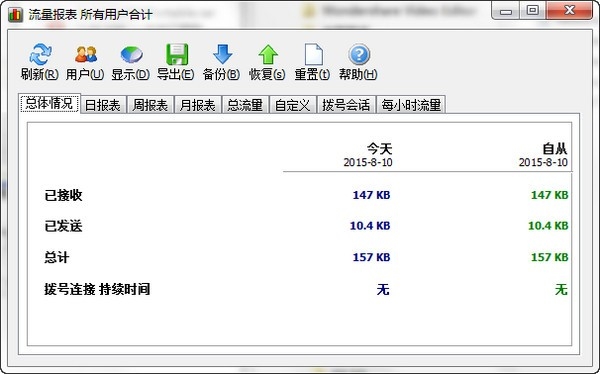
Task: Open the 周报表 weekly report tab
Action: pyautogui.click(x=150, y=105)
